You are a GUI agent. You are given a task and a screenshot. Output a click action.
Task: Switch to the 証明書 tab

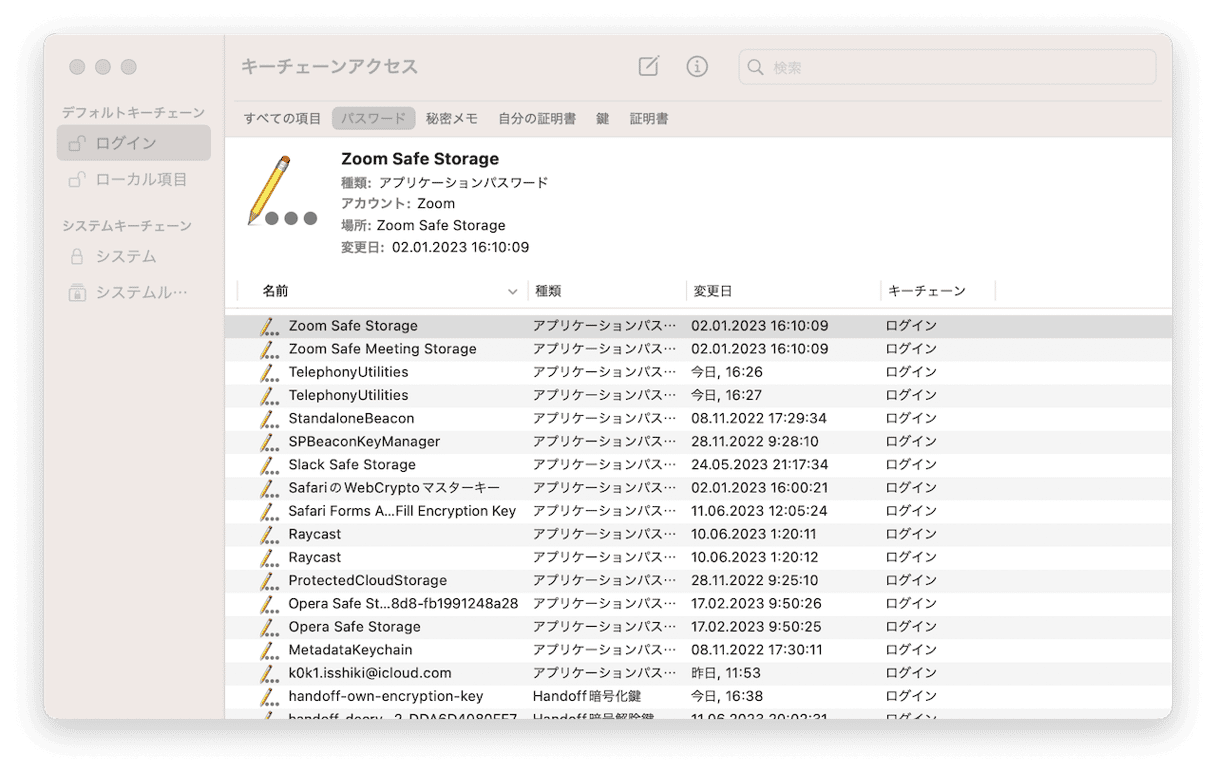pyautogui.click(x=649, y=118)
